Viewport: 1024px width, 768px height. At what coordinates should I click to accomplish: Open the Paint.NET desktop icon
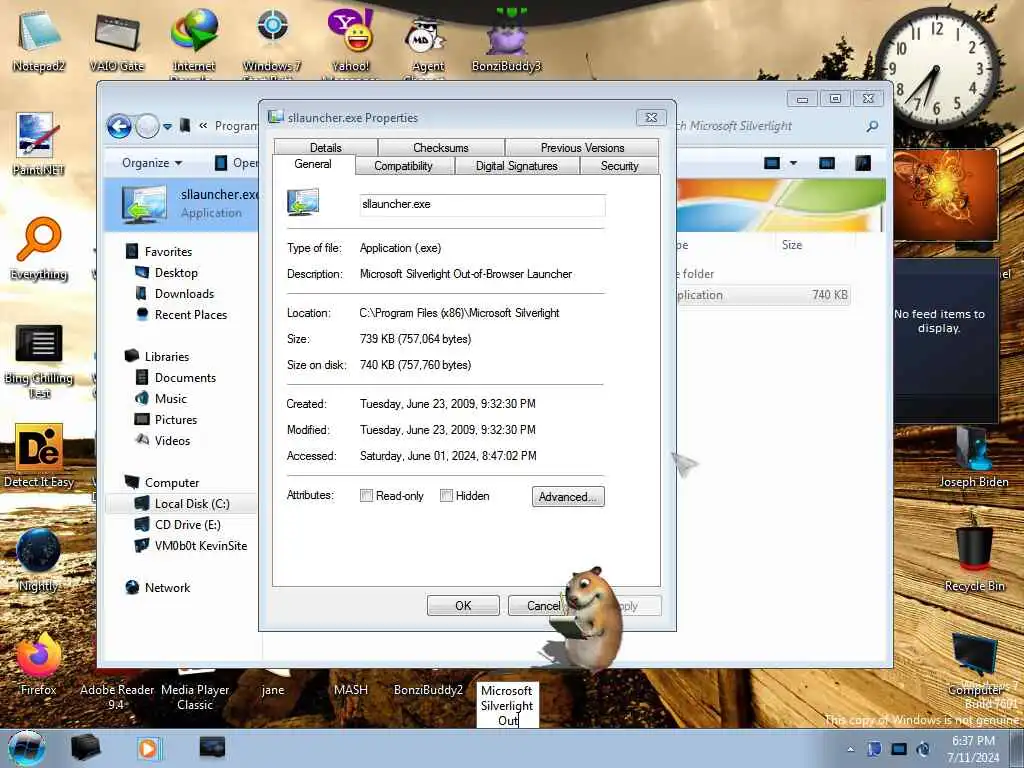38,144
